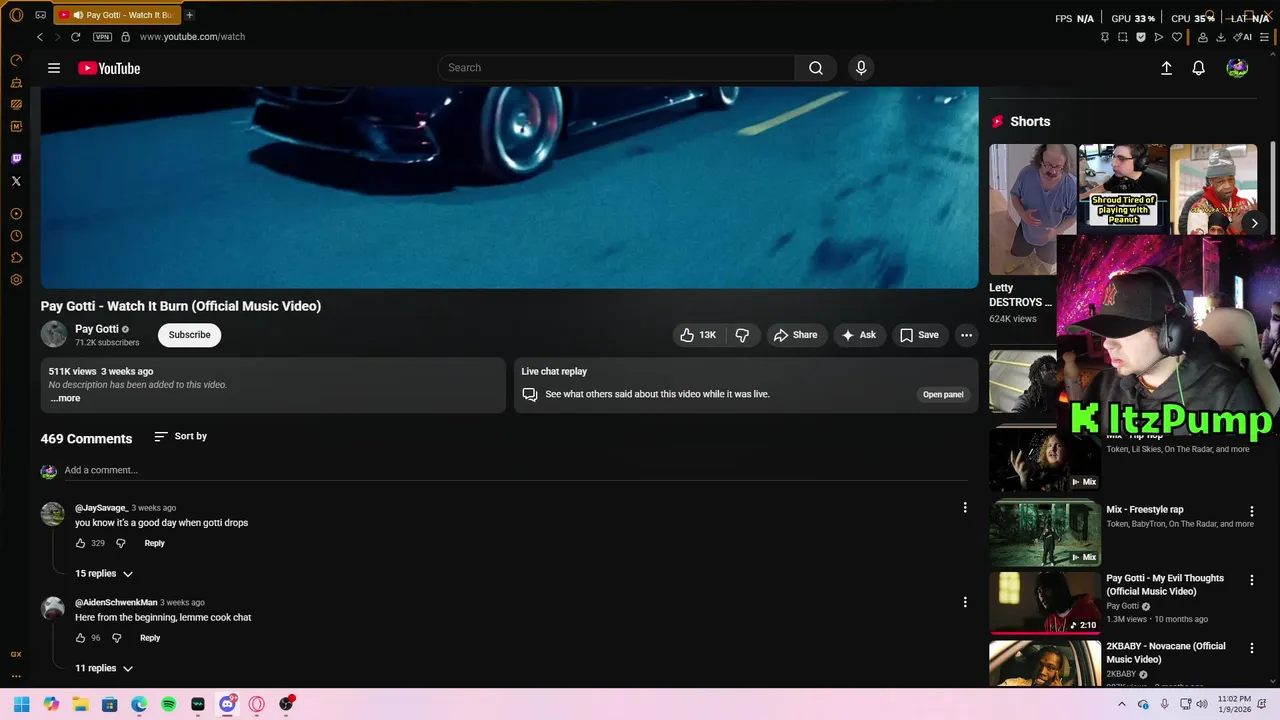Open the Pay Gotti channel name

pos(97,329)
